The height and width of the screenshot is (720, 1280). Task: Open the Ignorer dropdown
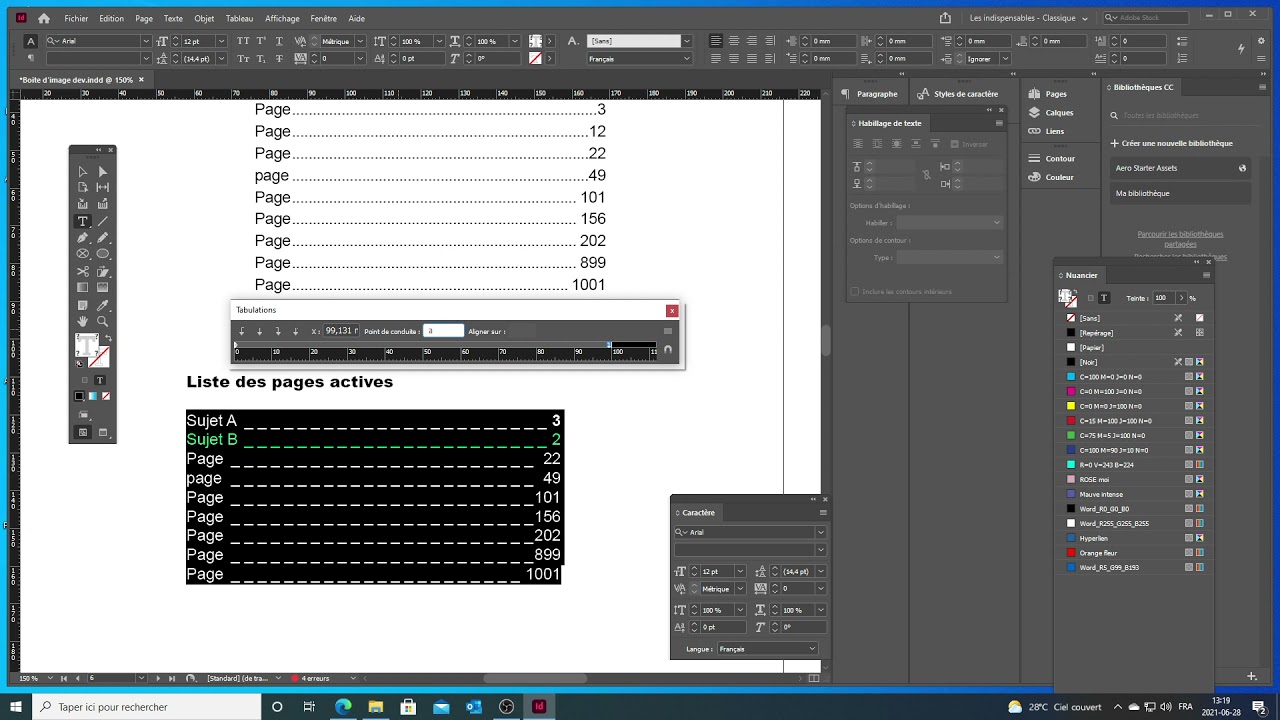tap(1005, 59)
